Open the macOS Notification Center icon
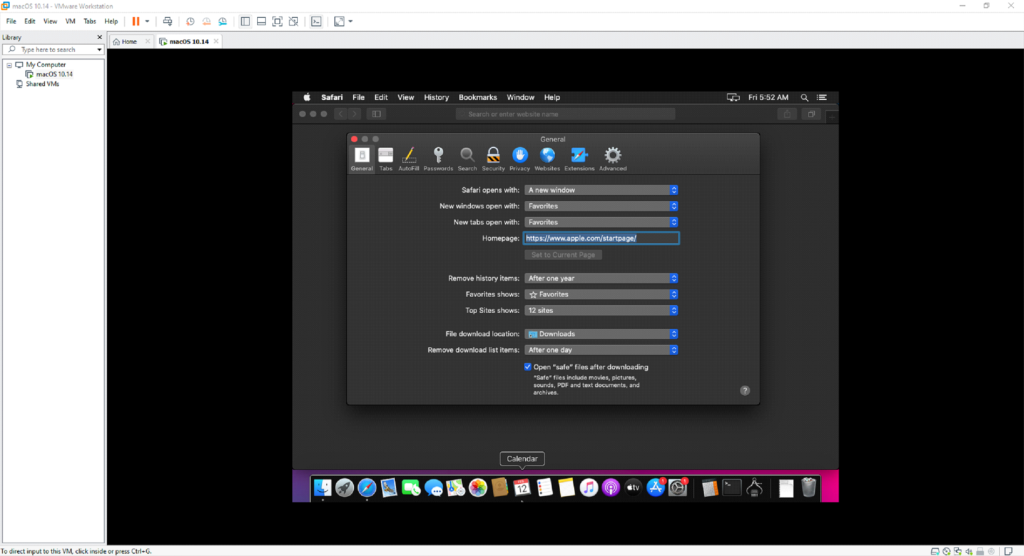 (x=822, y=97)
